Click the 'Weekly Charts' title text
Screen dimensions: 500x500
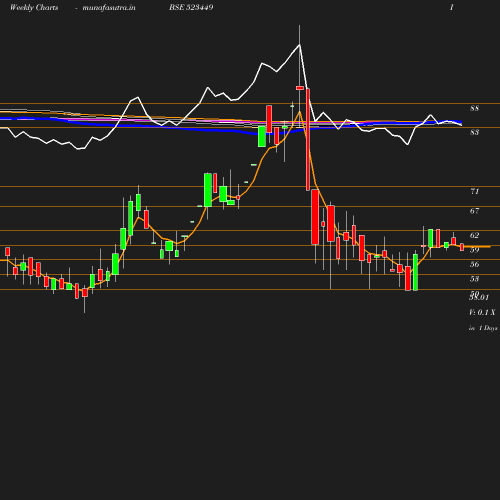point(34,7)
